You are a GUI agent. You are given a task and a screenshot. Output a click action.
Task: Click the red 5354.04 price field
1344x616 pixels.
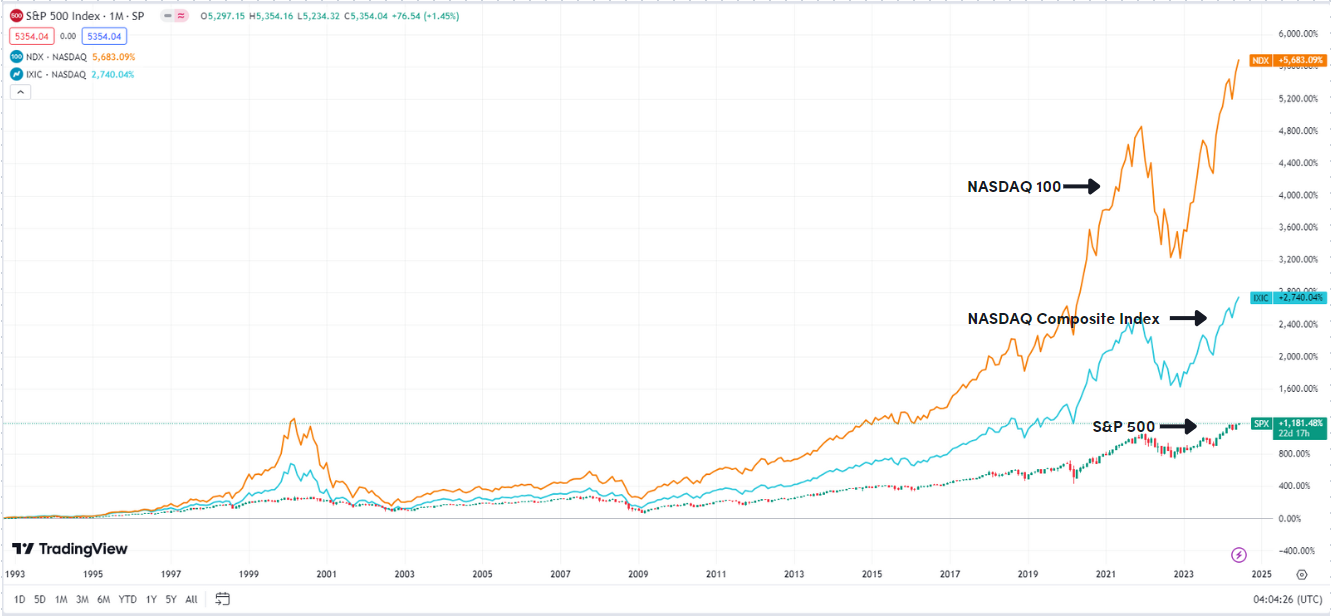pyautogui.click(x=31, y=35)
